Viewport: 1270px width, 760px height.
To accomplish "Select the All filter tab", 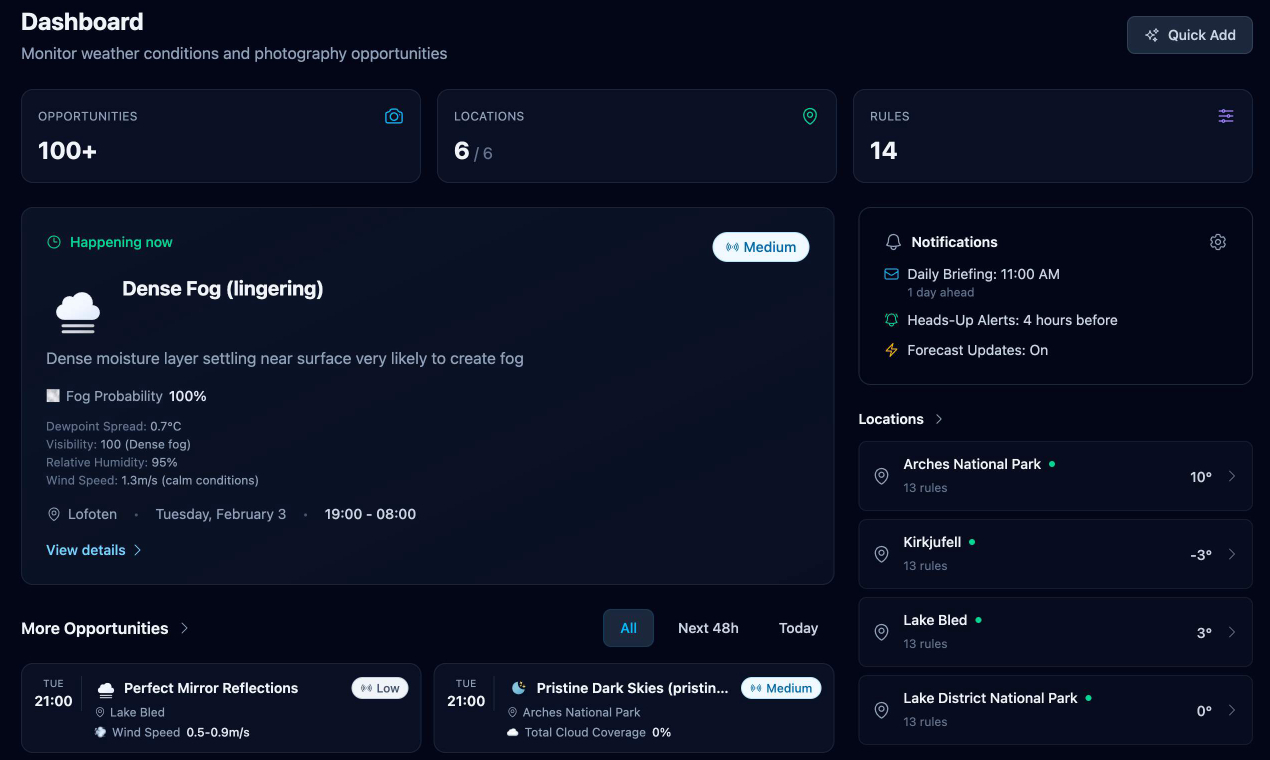I will [628, 628].
